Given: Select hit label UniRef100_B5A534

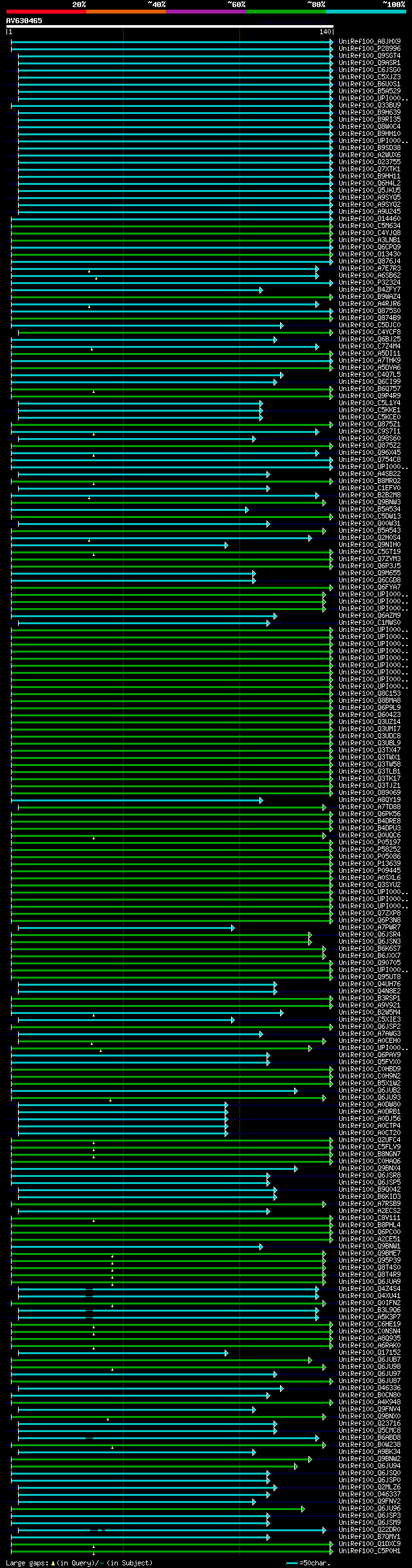Looking at the screenshot, I should coord(370,509).
